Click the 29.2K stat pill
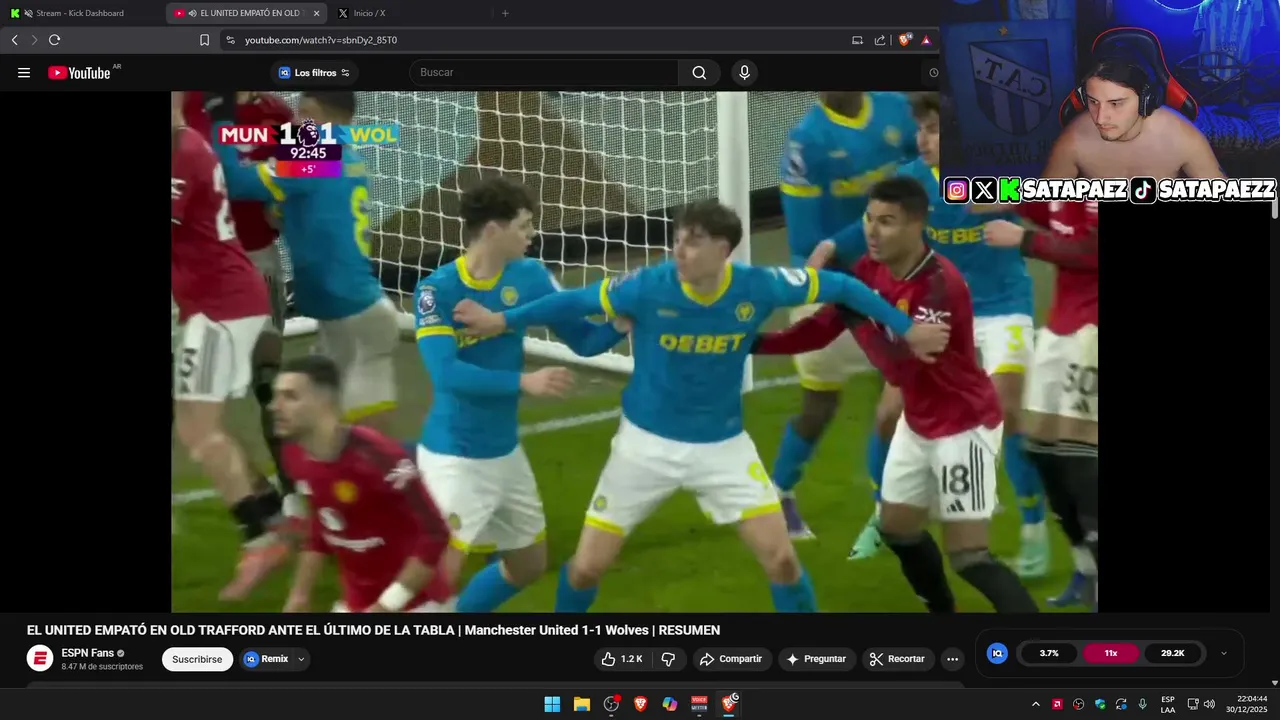The width and height of the screenshot is (1280, 720). [1173, 653]
